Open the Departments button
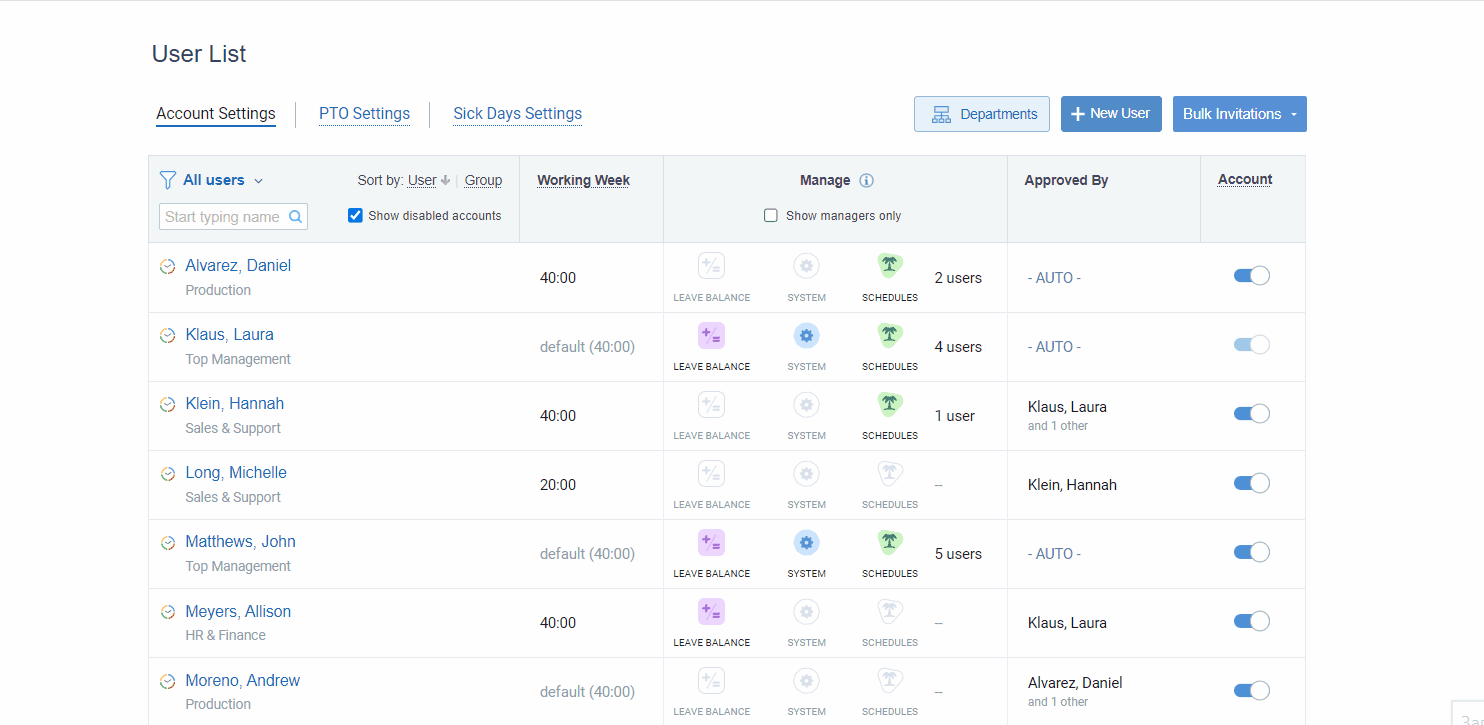 pos(982,114)
